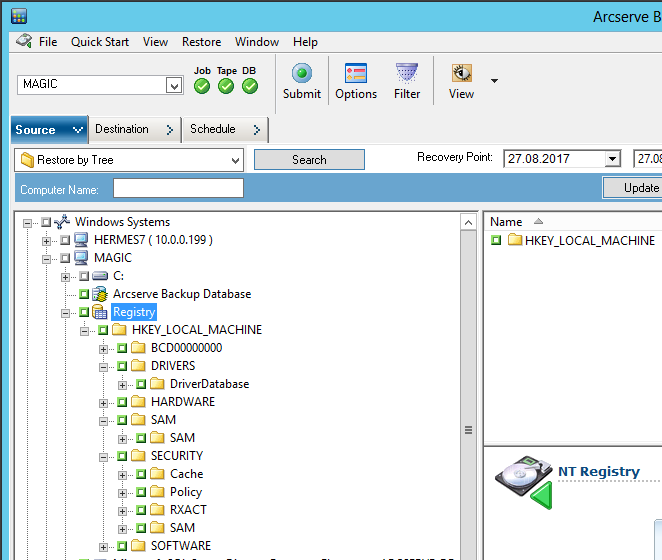Image resolution: width=662 pixels, height=560 pixels.
Task: Sort by the Name column header
Action: (x=506, y=222)
